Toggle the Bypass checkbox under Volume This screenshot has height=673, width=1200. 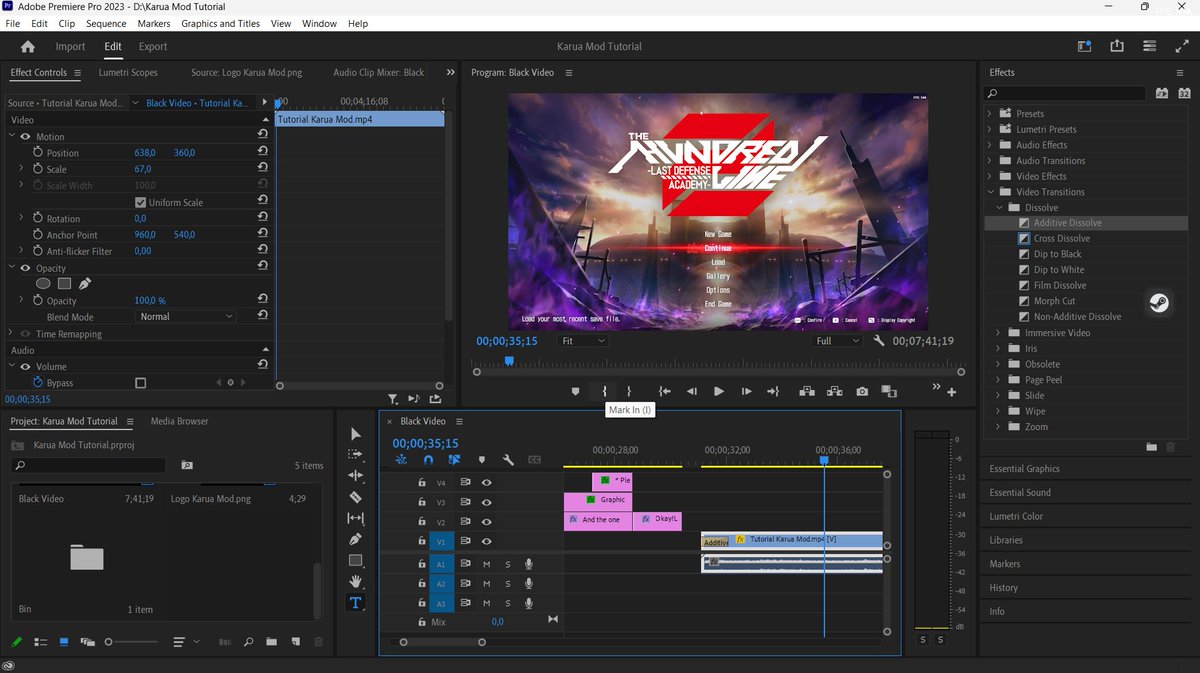pyautogui.click(x=140, y=383)
